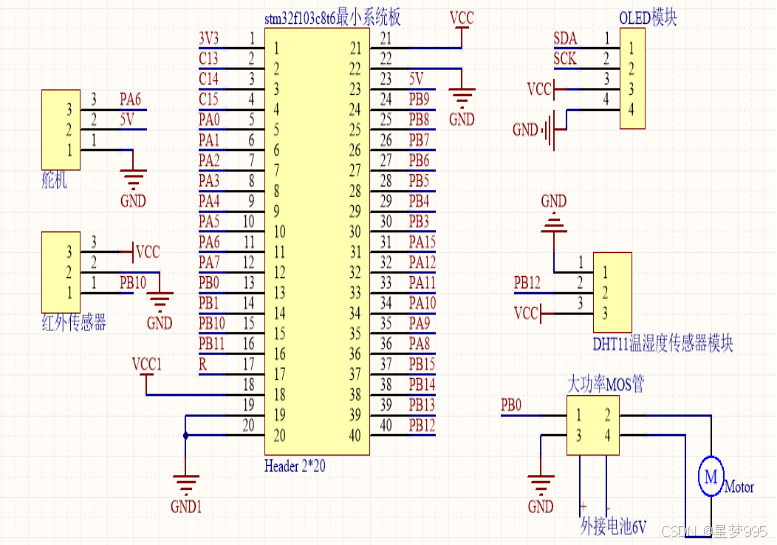Select the PA2 net label
Image resolution: width=777 pixels, height=545 pixels.
[x=209, y=161]
